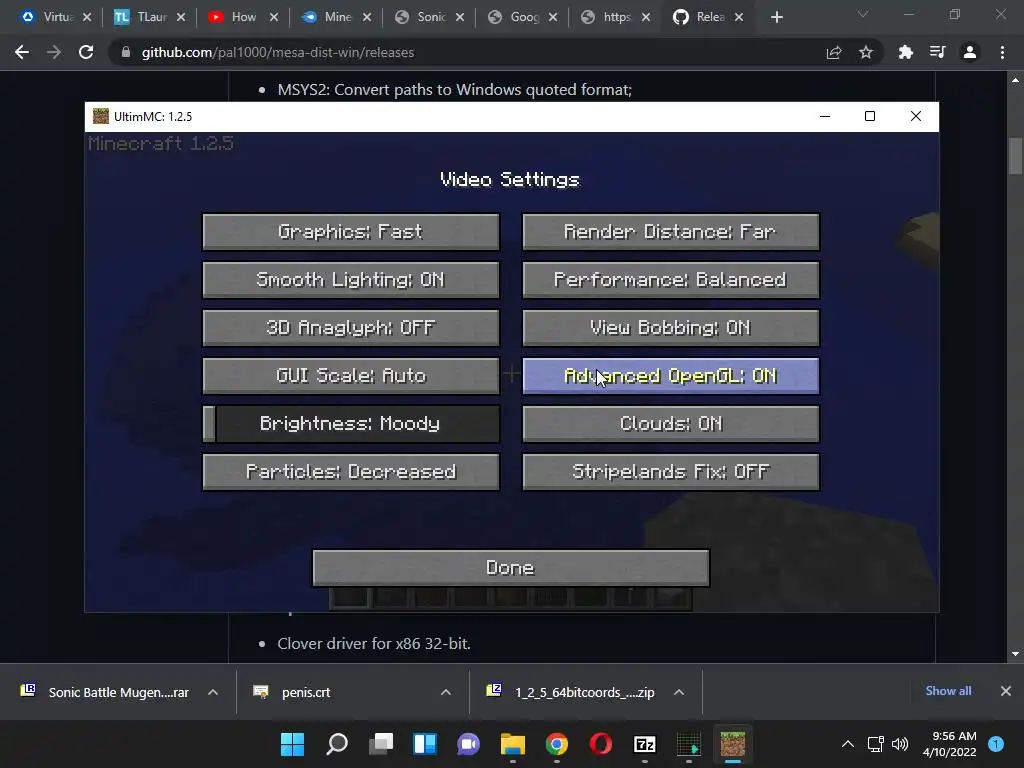This screenshot has height=768, width=1024.
Task: Open network icon in system tray
Action: click(875, 744)
